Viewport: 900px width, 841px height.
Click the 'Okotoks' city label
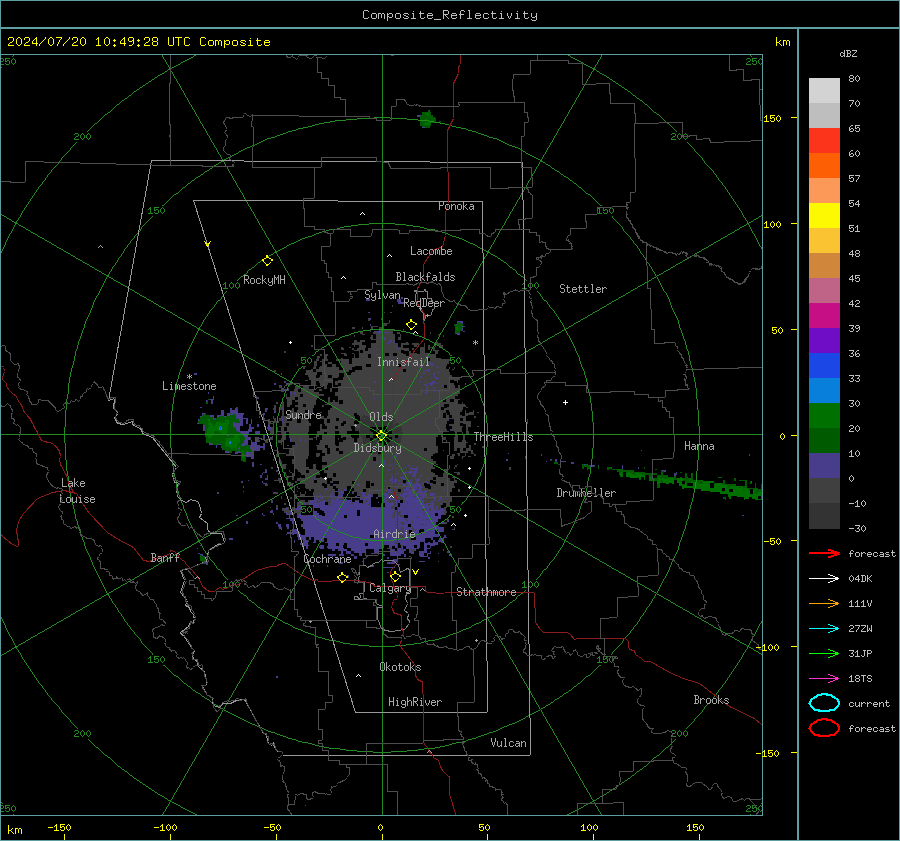pyautogui.click(x=400, y=667)
